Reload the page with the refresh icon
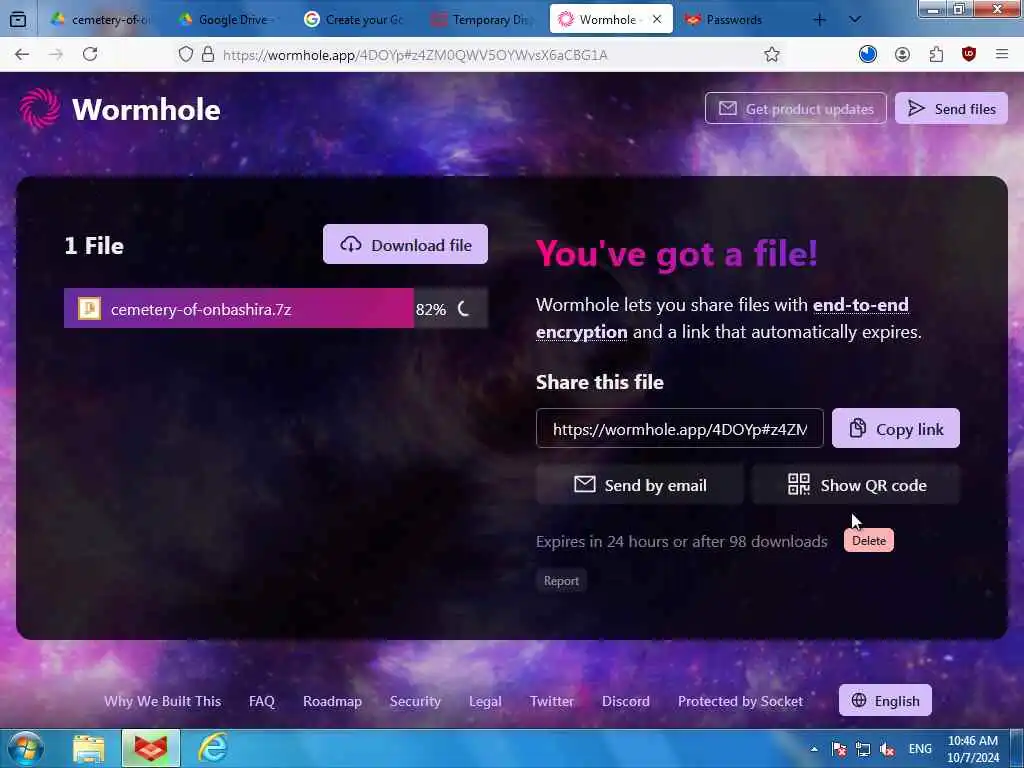Image resolution: width=1024 pixels, height=768 pixels. point(90,54)
